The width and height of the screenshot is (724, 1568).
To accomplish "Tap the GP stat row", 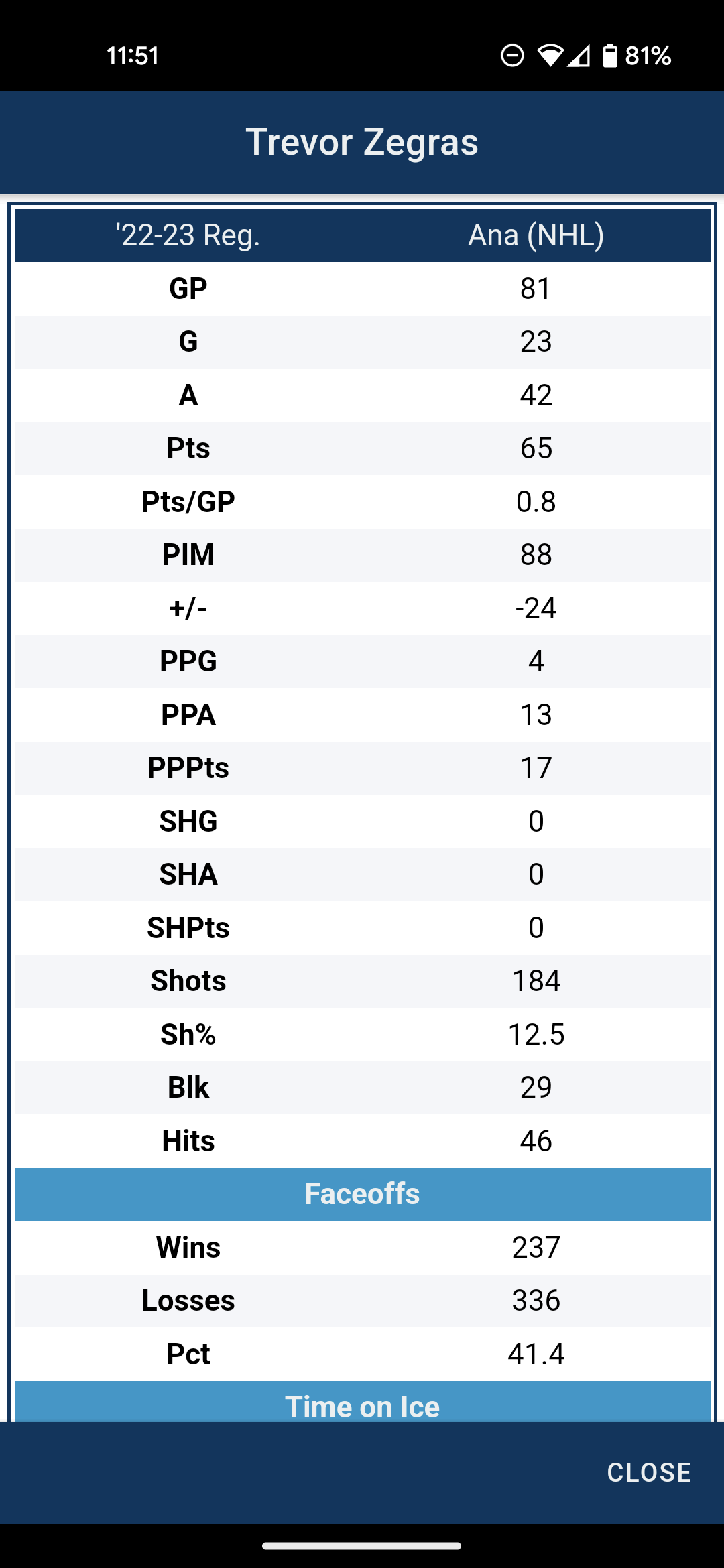I will point(363,289).
